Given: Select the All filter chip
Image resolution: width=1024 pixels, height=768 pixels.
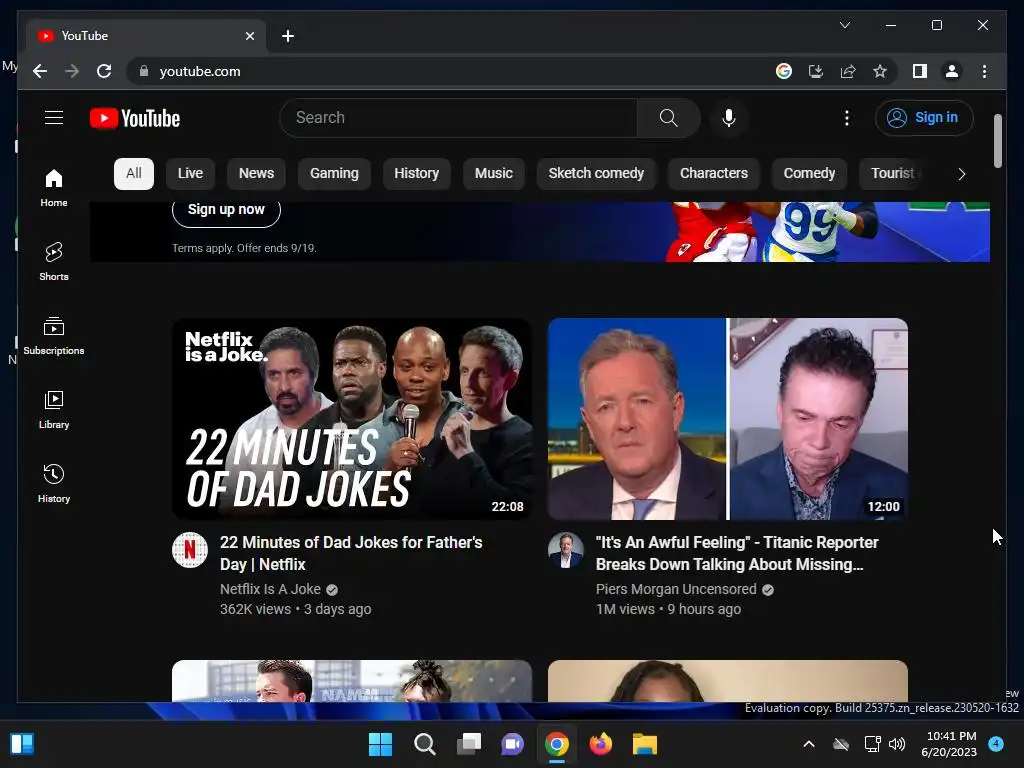Looking at the screenshot, I should click(x=134, y=174).
